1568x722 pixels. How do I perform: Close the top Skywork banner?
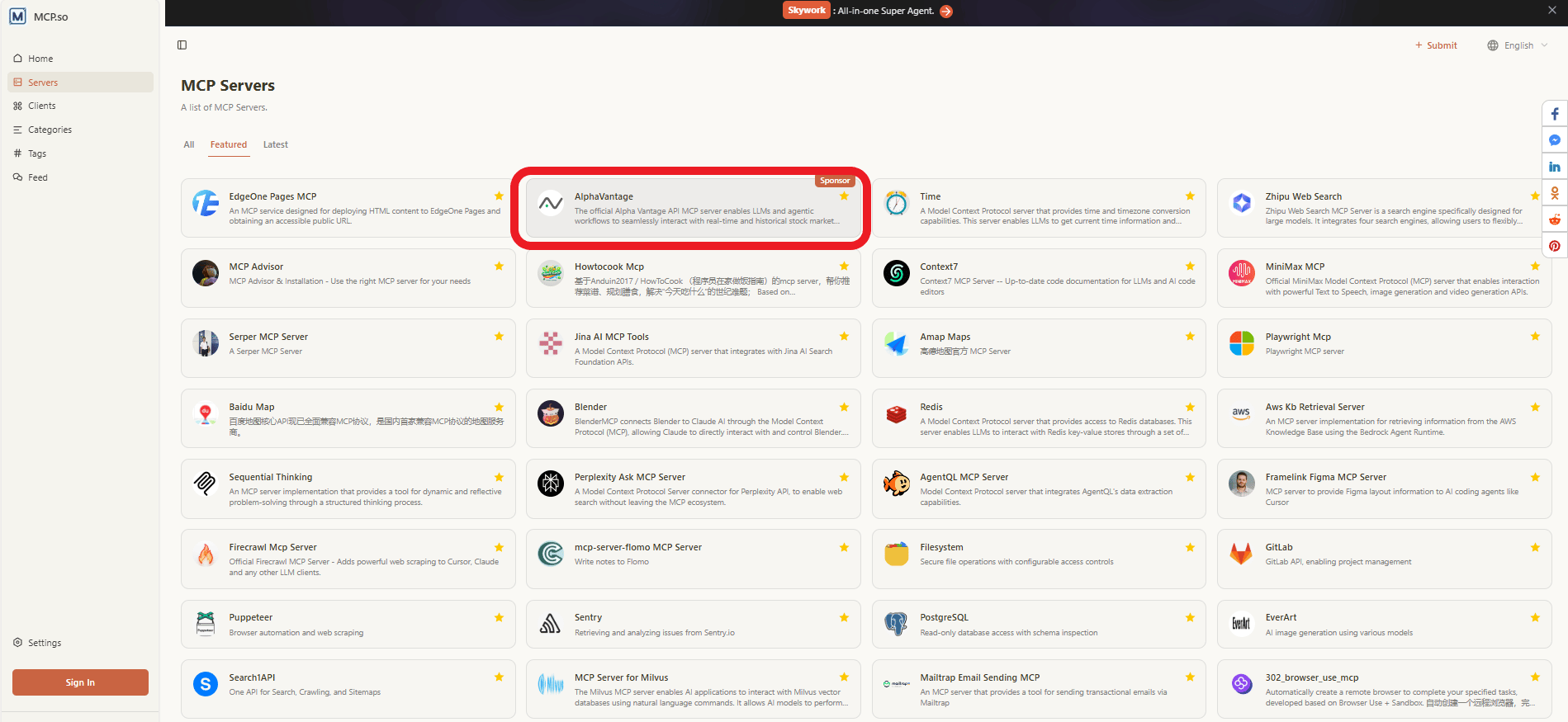click(x=1552, y=10)
